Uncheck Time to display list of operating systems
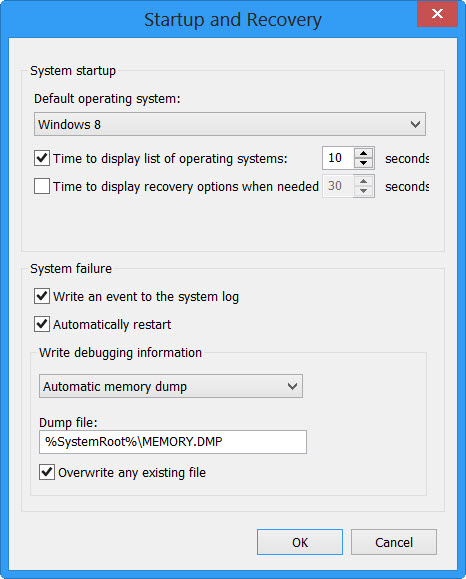 [x=42, y=158]
